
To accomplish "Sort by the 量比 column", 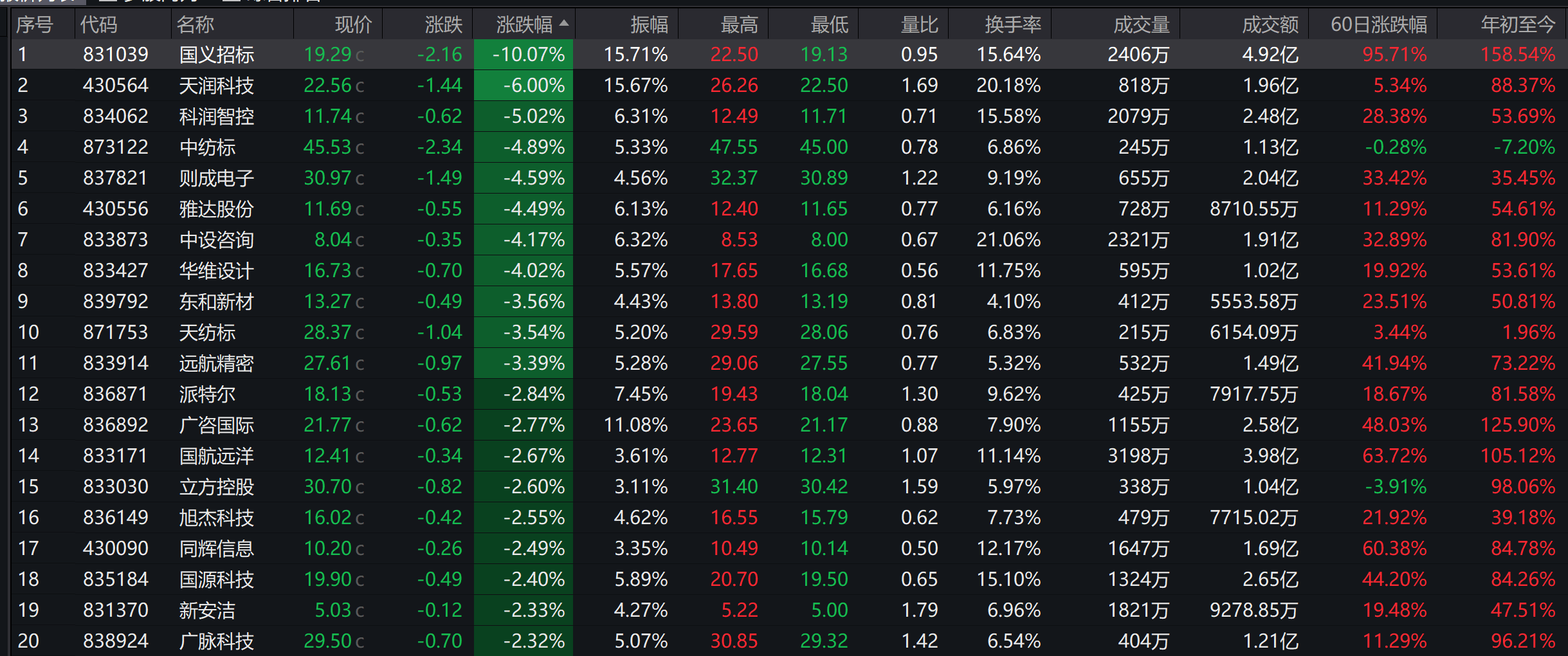I will (x=919, y=24).
